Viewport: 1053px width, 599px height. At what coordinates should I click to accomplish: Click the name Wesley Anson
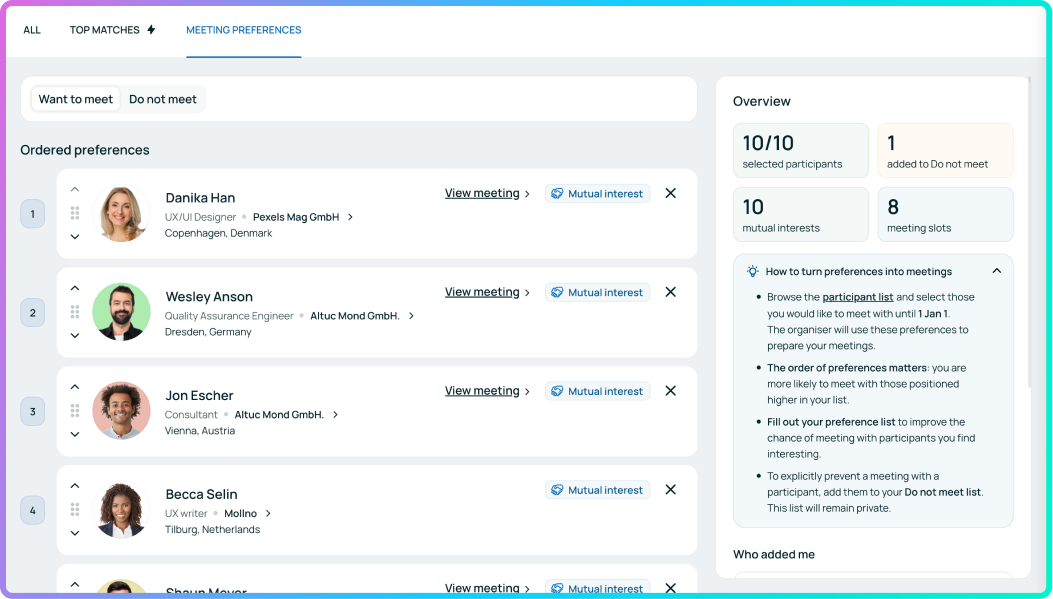click(209, 296)
